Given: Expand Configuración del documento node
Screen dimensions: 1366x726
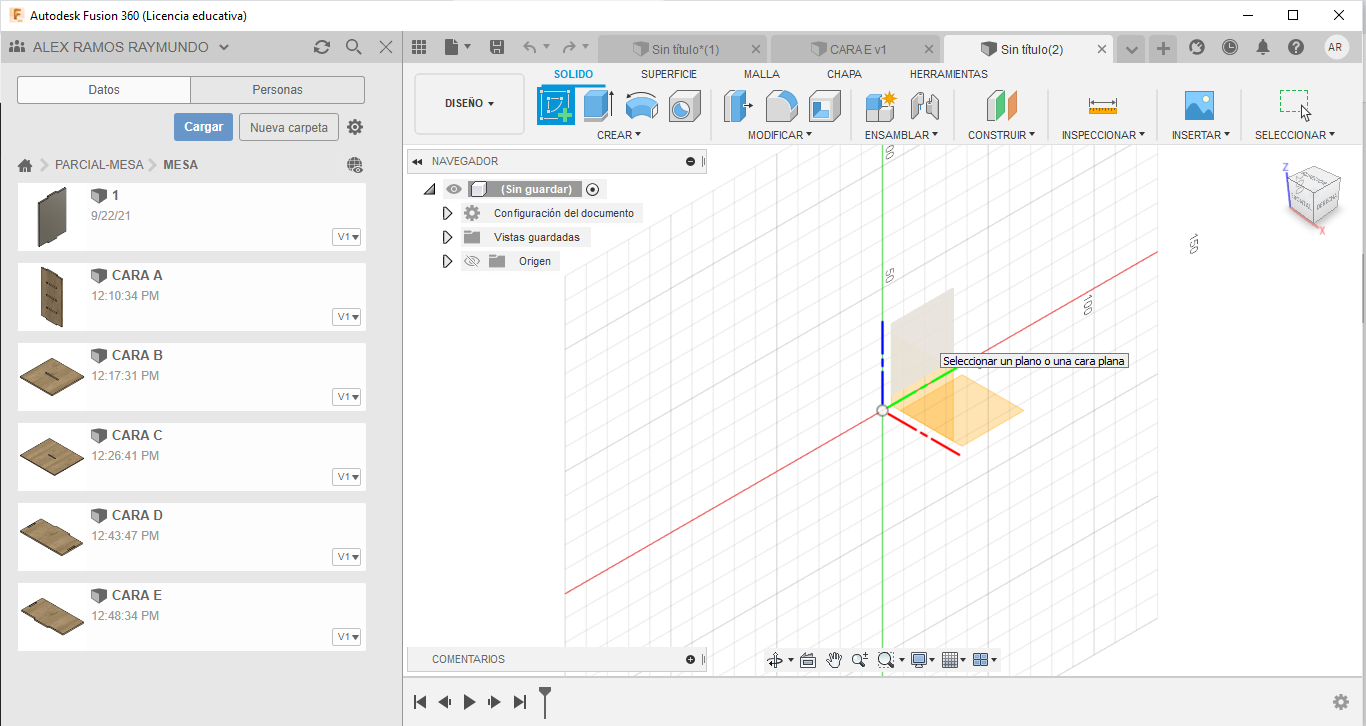Looking at the screenshot, I should pos(447,213).
